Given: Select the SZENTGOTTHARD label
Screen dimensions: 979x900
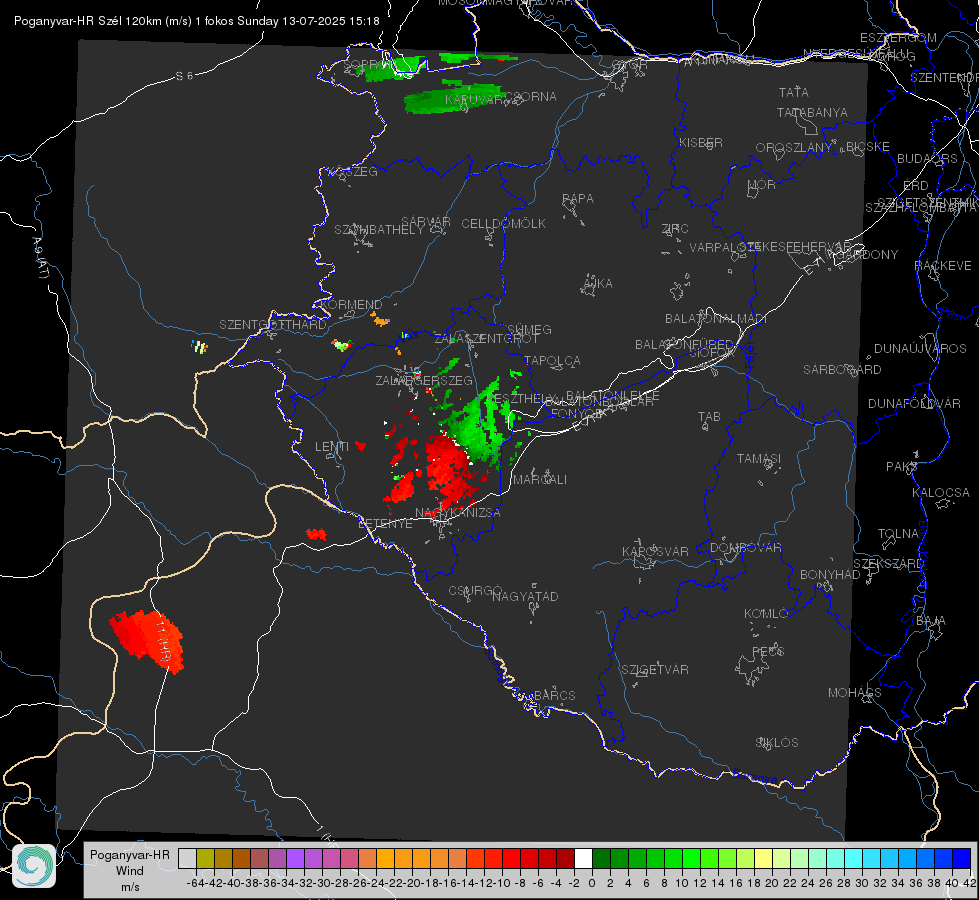Looking at the screenshot, I should 273,325.
